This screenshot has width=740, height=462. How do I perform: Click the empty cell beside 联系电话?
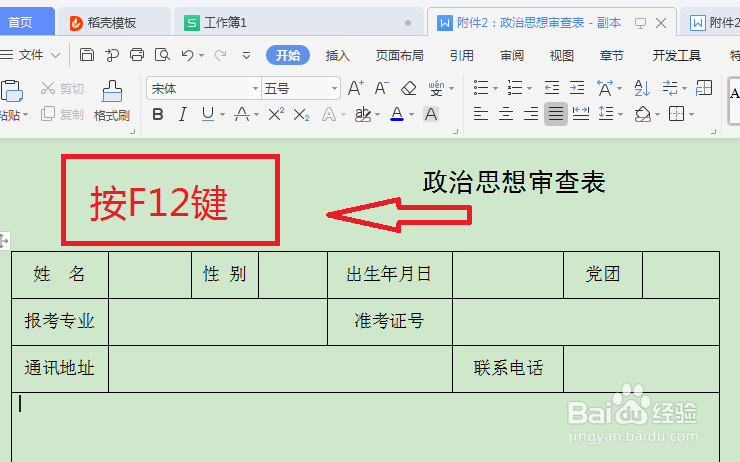pos(641,369)
